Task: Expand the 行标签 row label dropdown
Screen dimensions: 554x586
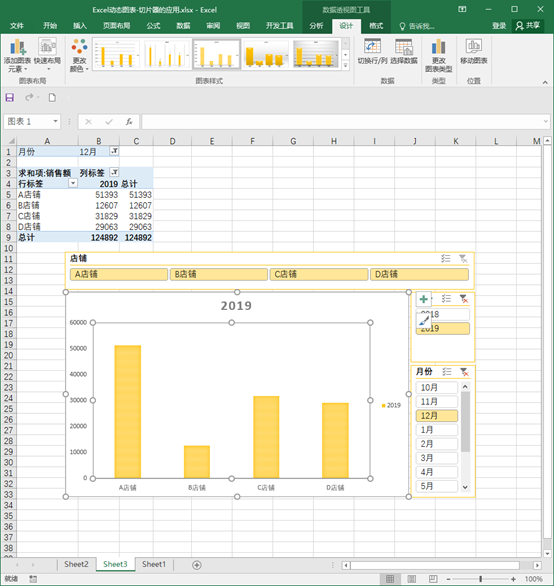Action: click(x=73, y=183)
